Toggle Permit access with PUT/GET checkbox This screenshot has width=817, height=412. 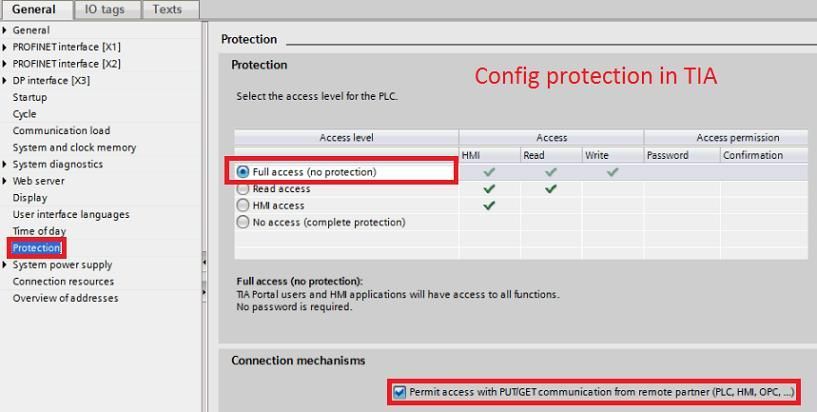[400, 392]
